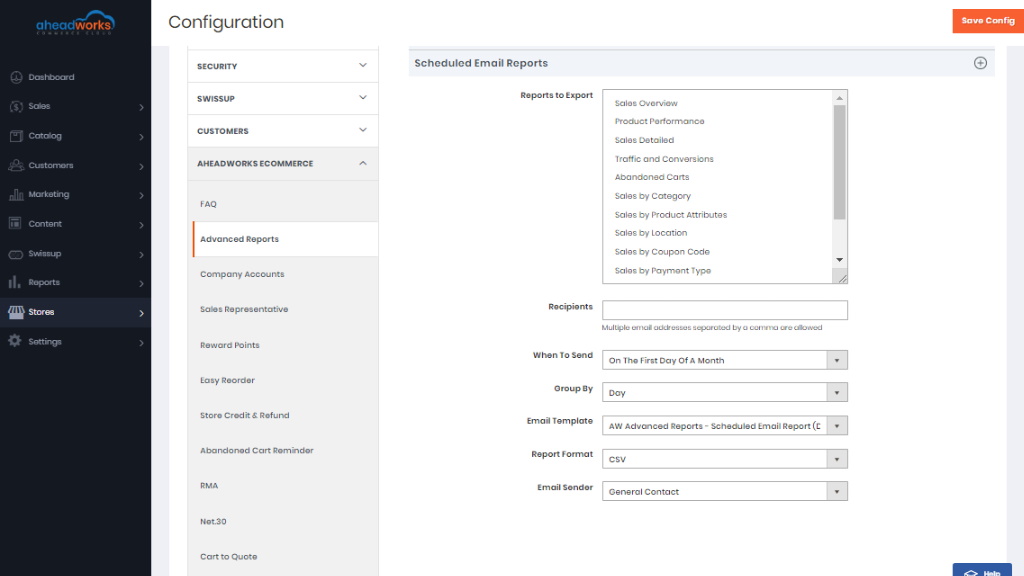Expand the SWISSUP config section
Viewport: 1024px width, 576px height.
(x=283, y=99)
